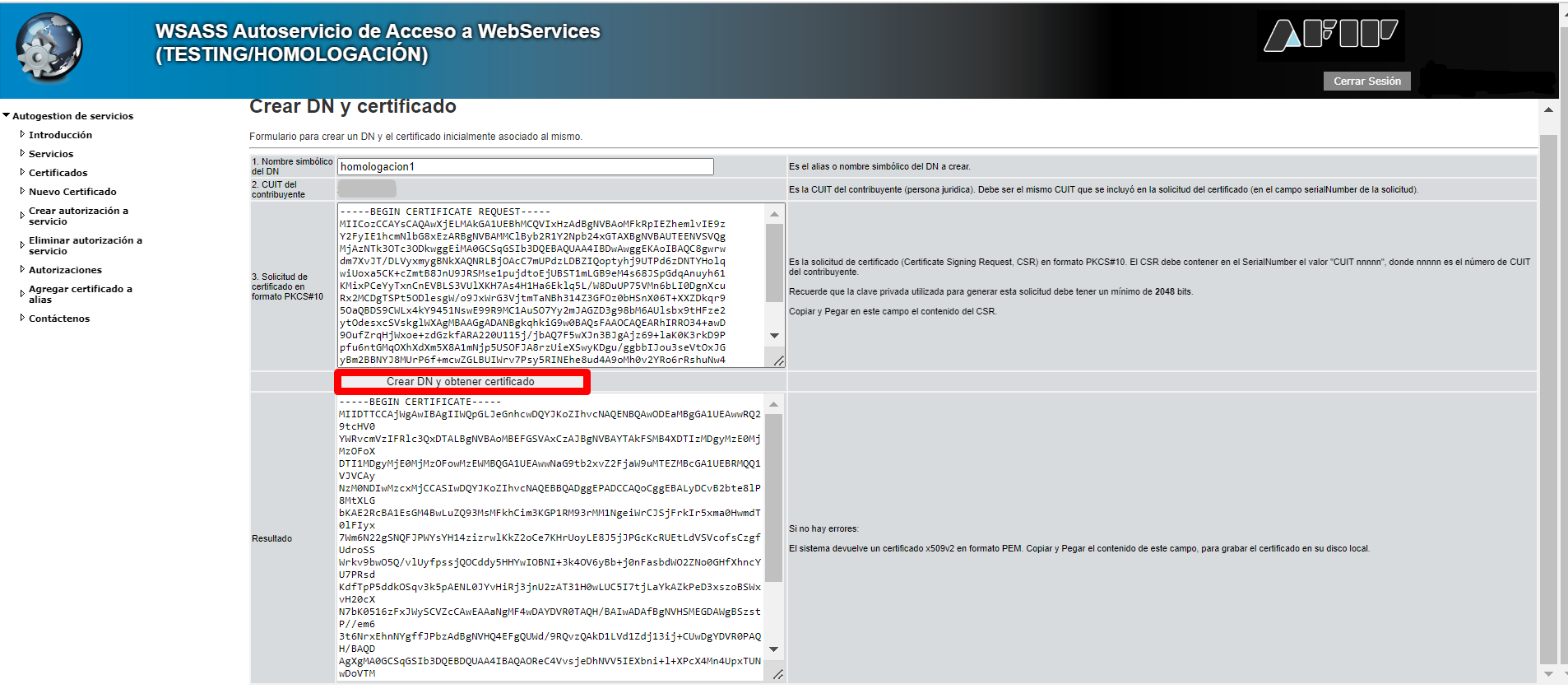Screen dimensions: 1568x698
Task: Click the Resultado row label
Action: click(271, 538)
